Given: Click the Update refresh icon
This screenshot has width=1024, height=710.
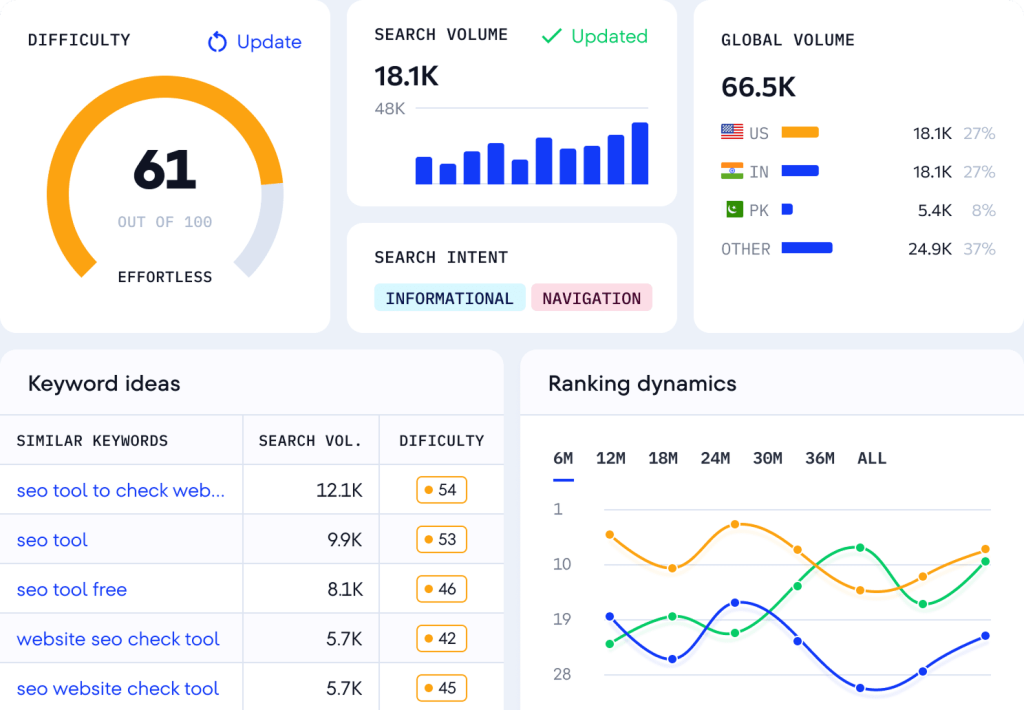Looking at the screenshot, I should 217,42.
